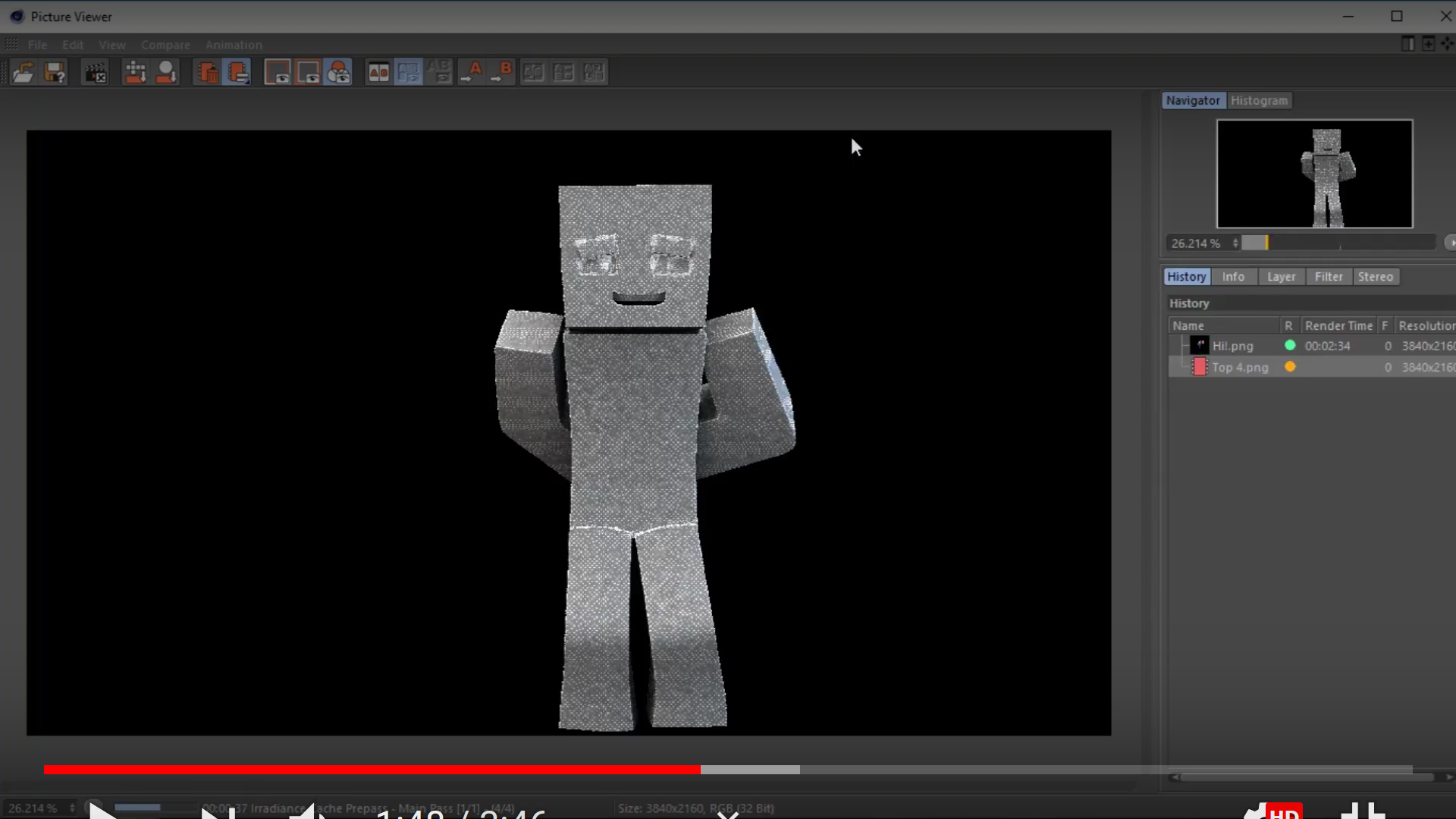The image size is (1456, 819).
Task: Click the Render Time column header
Action: pos(1338,325)
